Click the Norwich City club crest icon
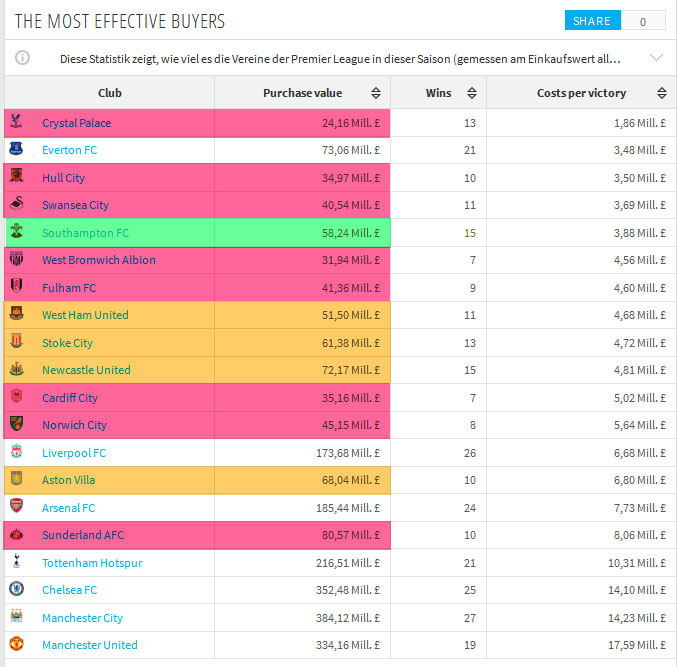677x667 pixels. 16,424
